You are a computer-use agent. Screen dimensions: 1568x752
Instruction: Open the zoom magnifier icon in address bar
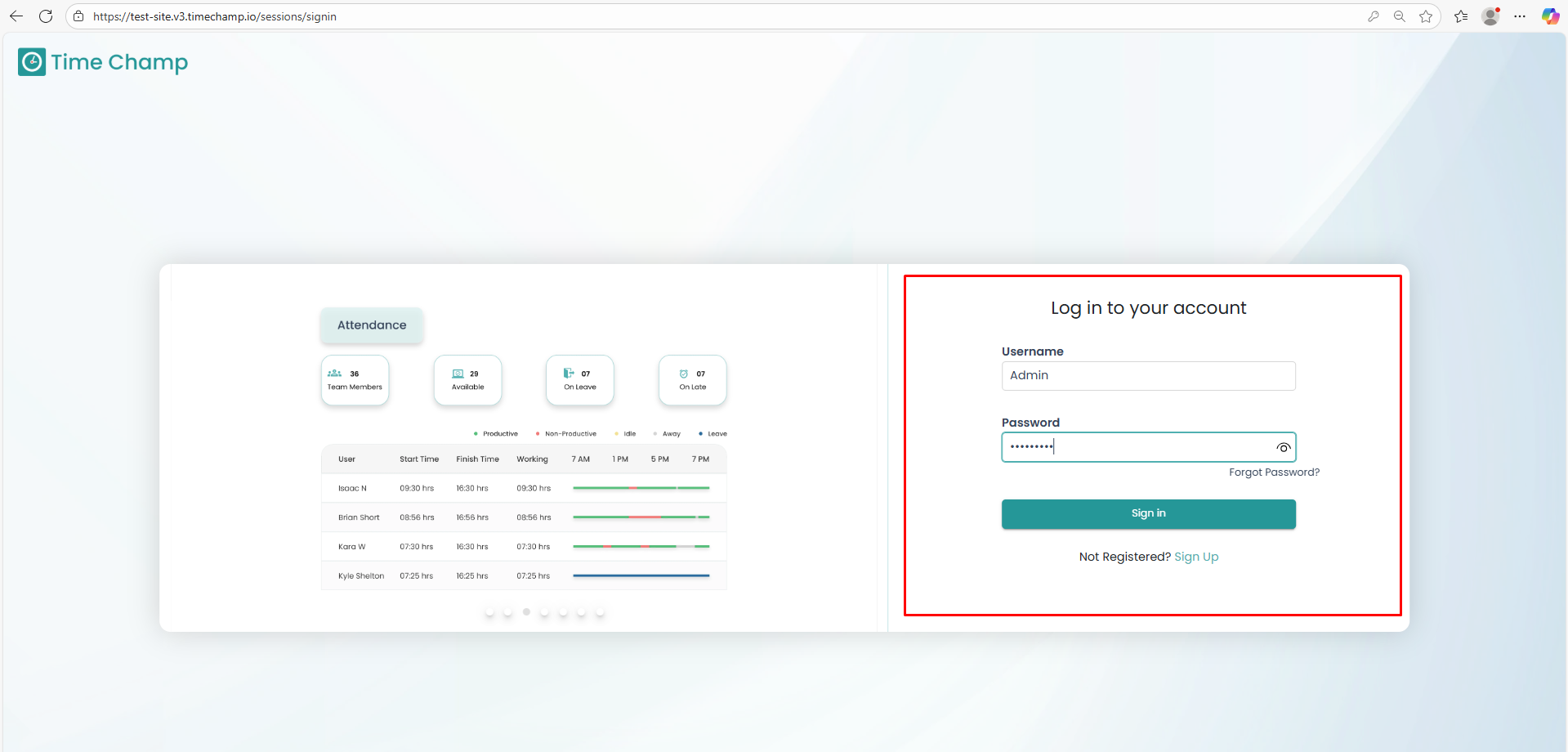coord(1399,16)
